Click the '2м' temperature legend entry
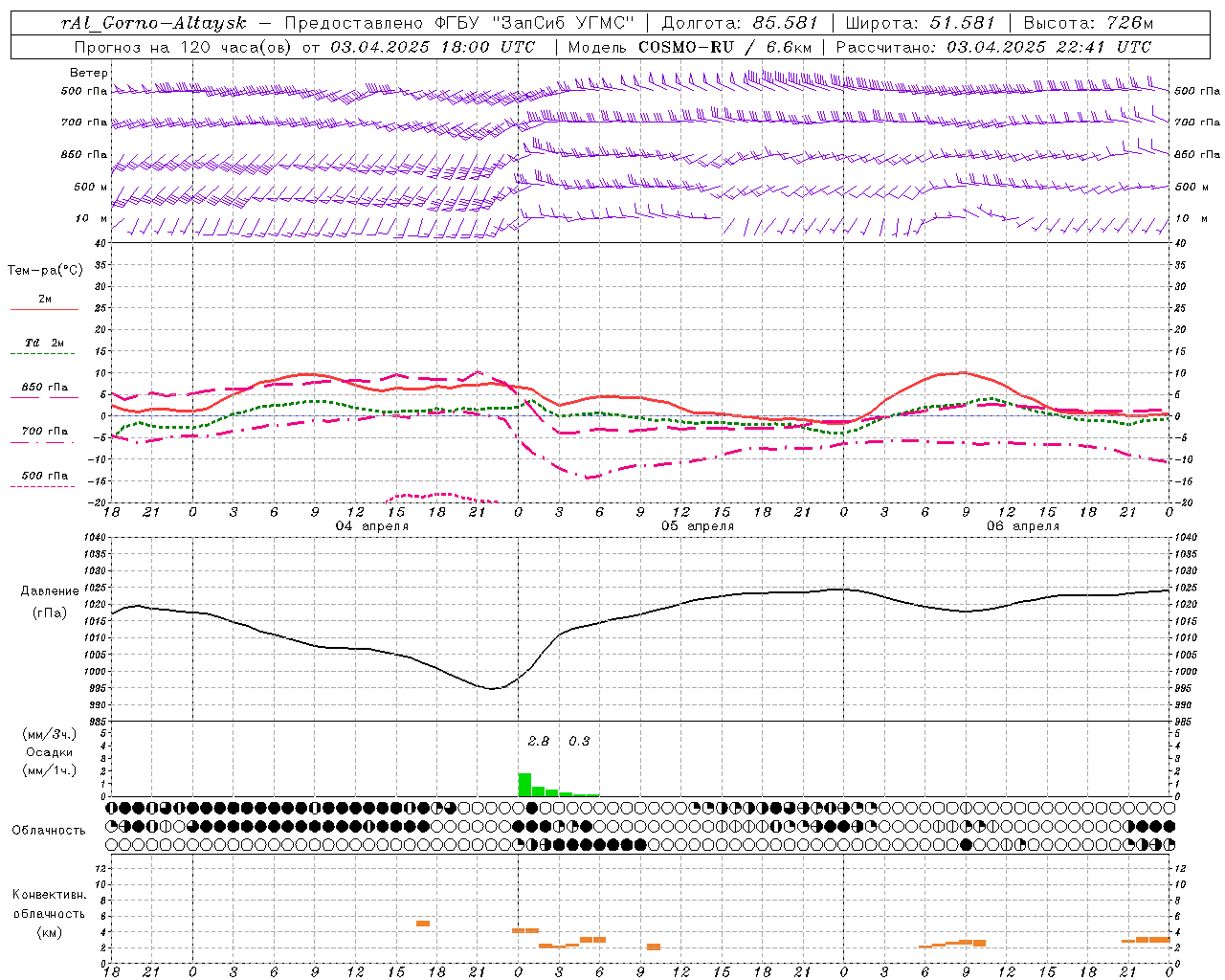The width and height of the screenshot is (1225, 980). [x=45, y=299]
